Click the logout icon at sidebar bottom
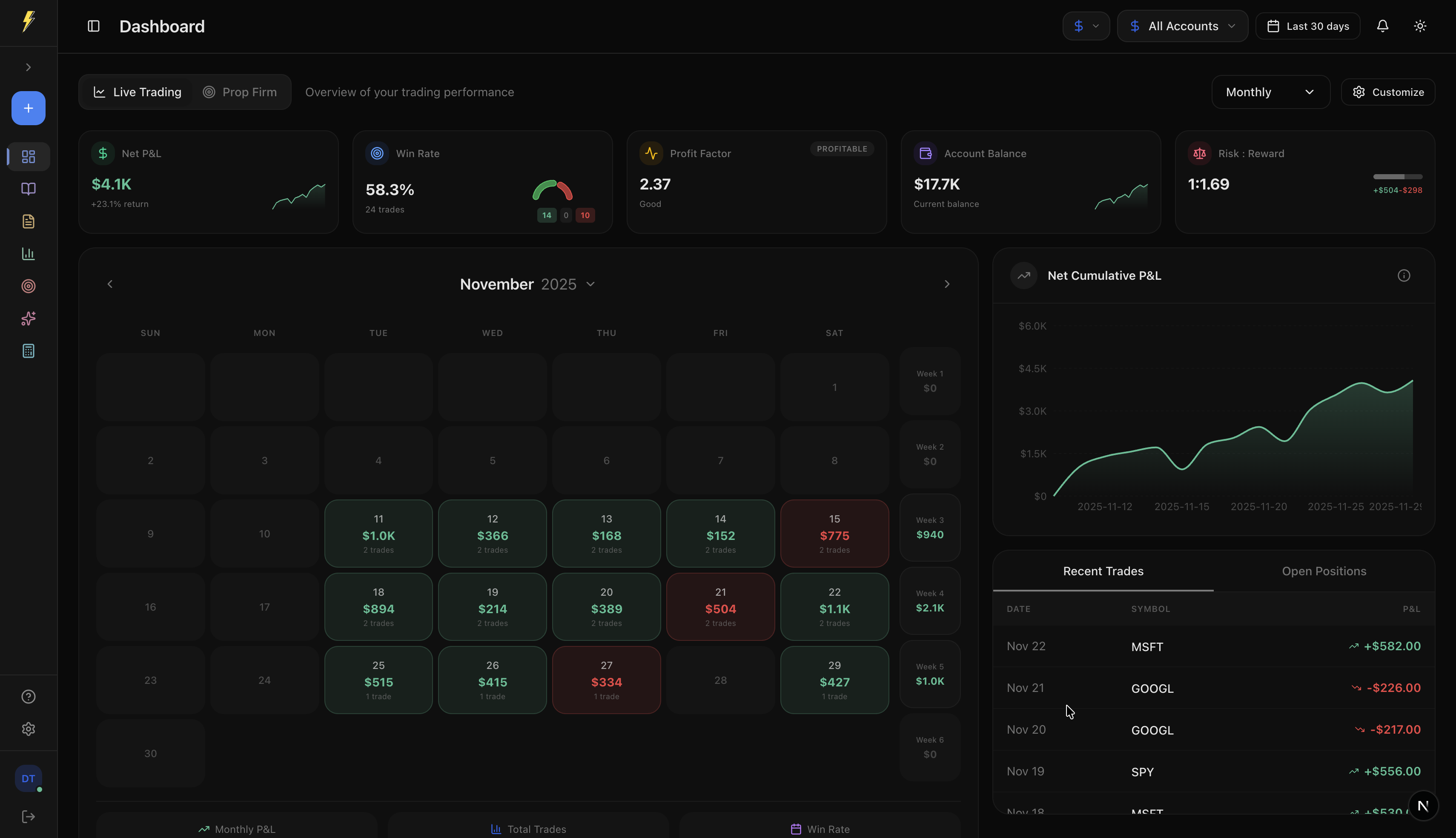The width and height of the screenshot is (1456, 838). (x=28, y=817)
